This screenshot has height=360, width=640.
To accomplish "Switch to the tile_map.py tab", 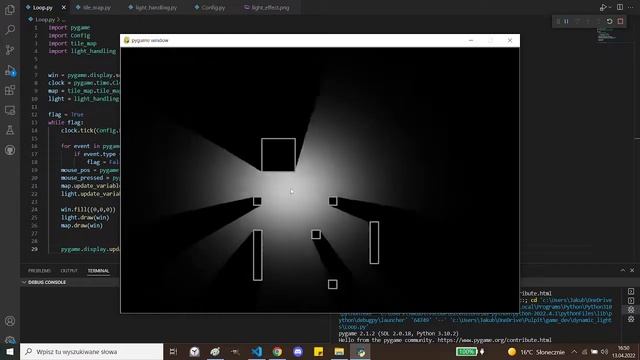I will (x=96, y=7).
